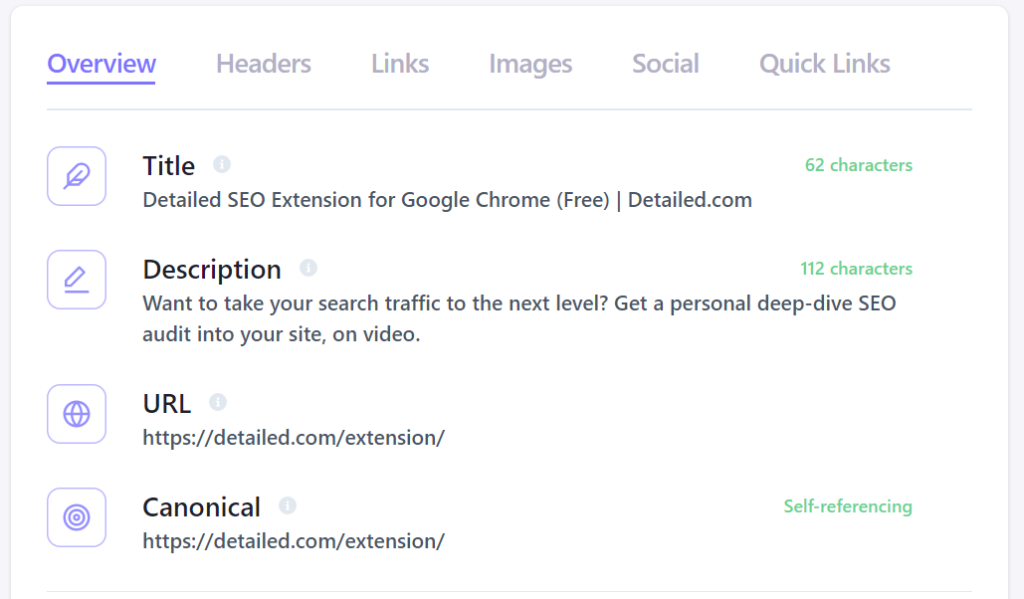Switch to the Headers tab
The width and height of the screenshot is (1024, 599).
(x=264, y=64)
